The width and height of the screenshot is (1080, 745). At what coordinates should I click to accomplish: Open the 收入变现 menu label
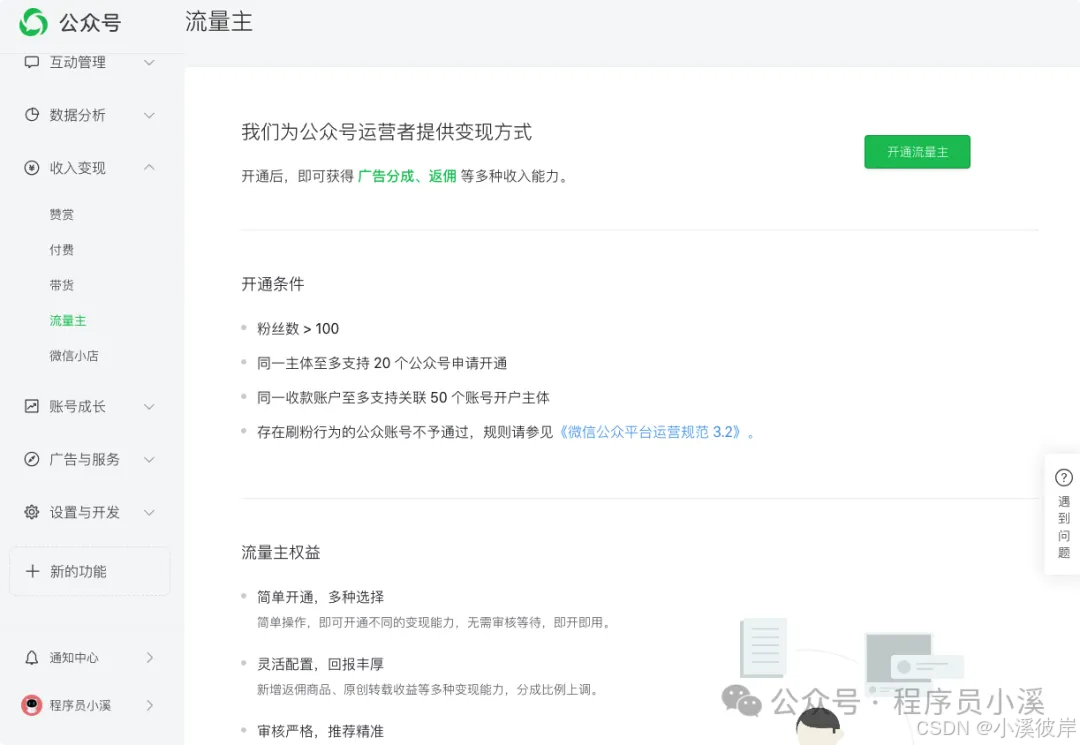(78, 168)
